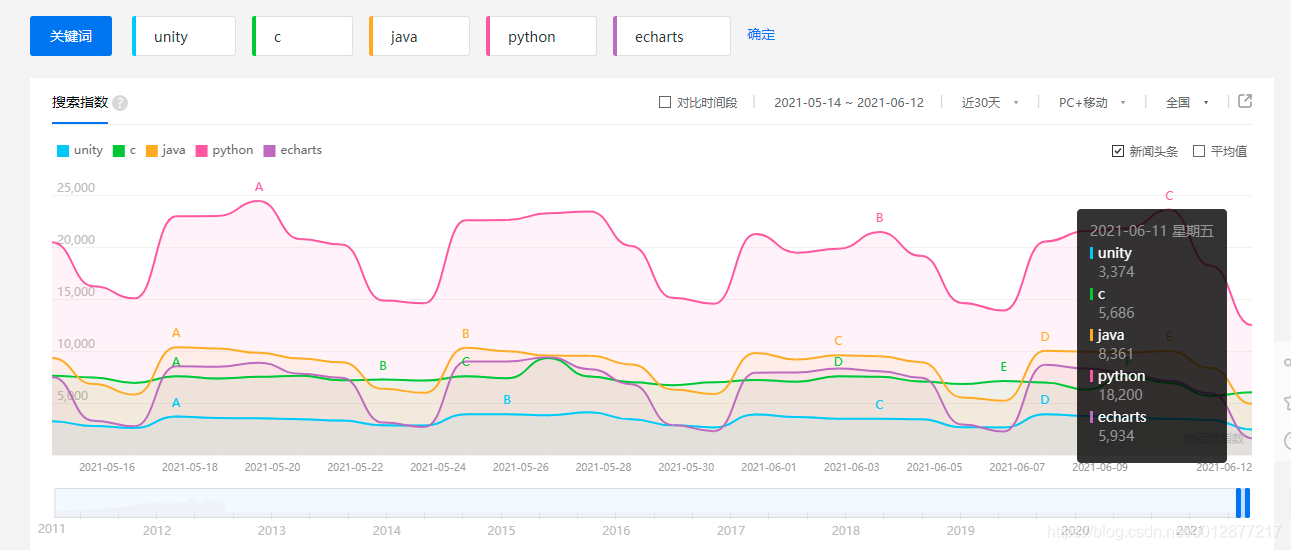The image size is (1291, 550).
Task: Click green news marker E on c line
Action: click(x=1004, y=368)
